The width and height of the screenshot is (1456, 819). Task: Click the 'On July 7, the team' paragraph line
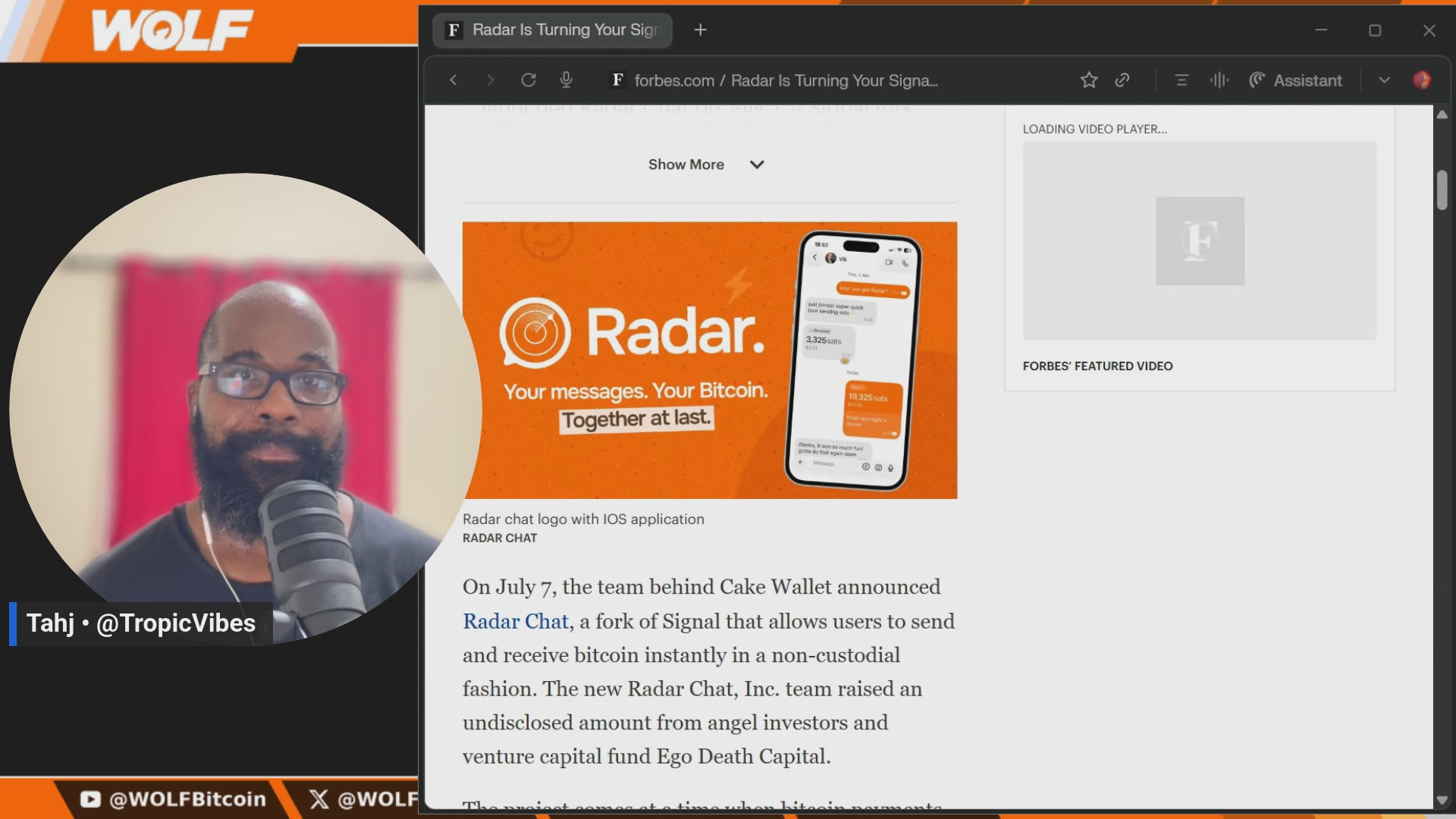coord(701,587)
